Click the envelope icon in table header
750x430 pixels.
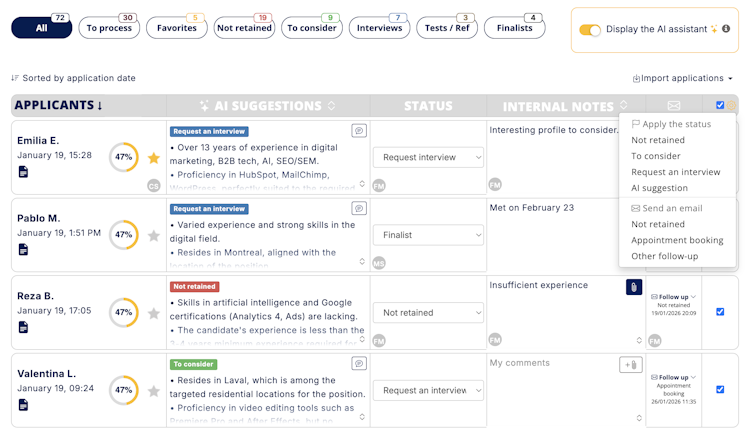coord(673,105)
